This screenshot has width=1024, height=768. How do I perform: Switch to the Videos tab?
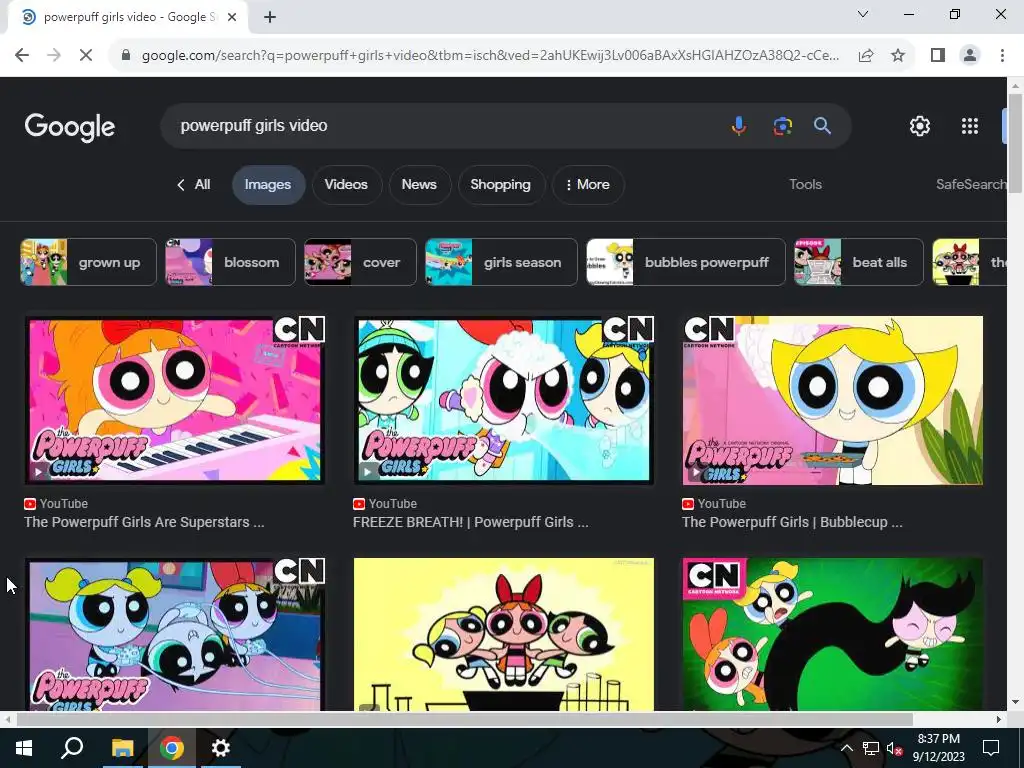pyautogui.click(x=346, y=185)
